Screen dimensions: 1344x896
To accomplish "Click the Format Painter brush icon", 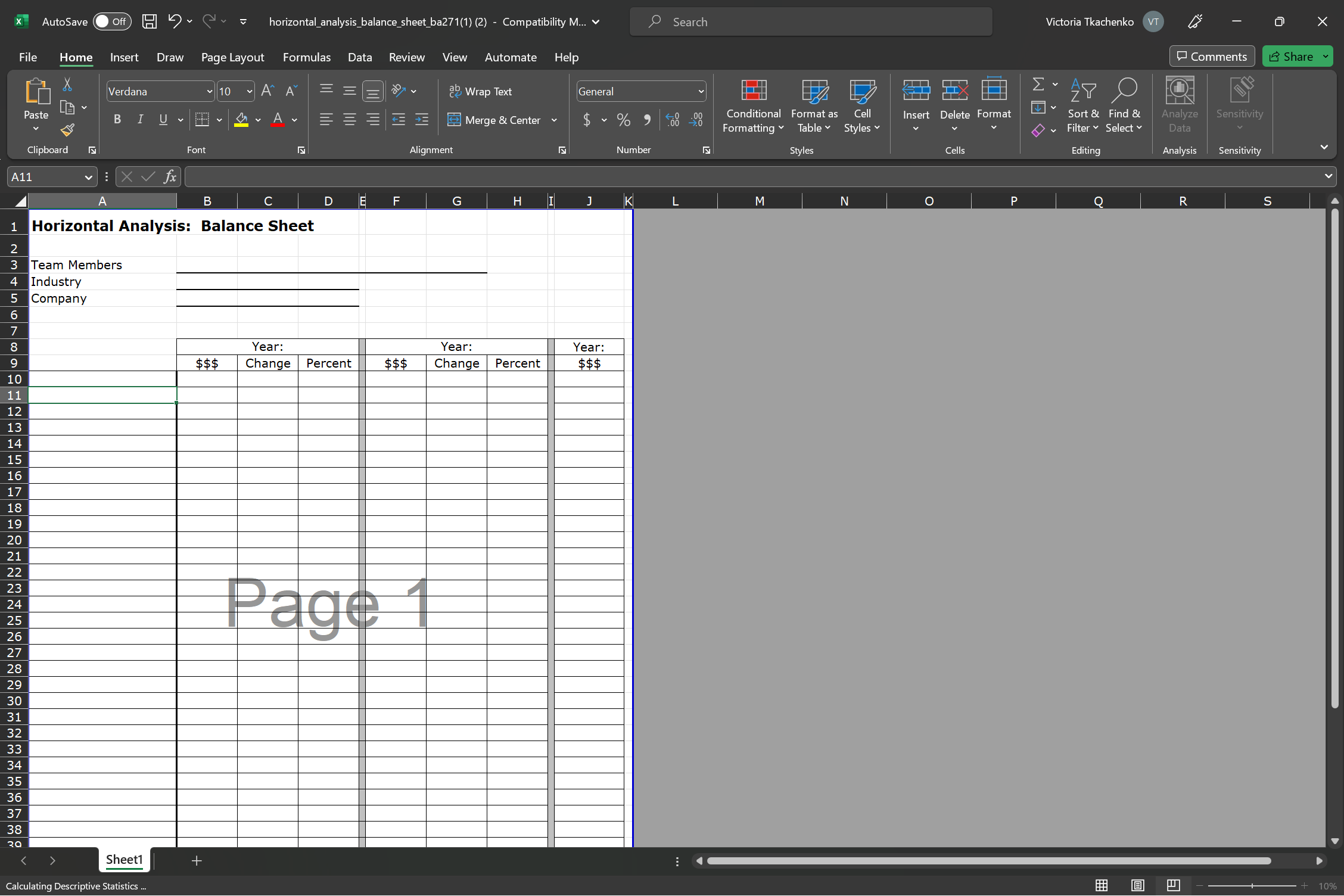I will 67,130.
